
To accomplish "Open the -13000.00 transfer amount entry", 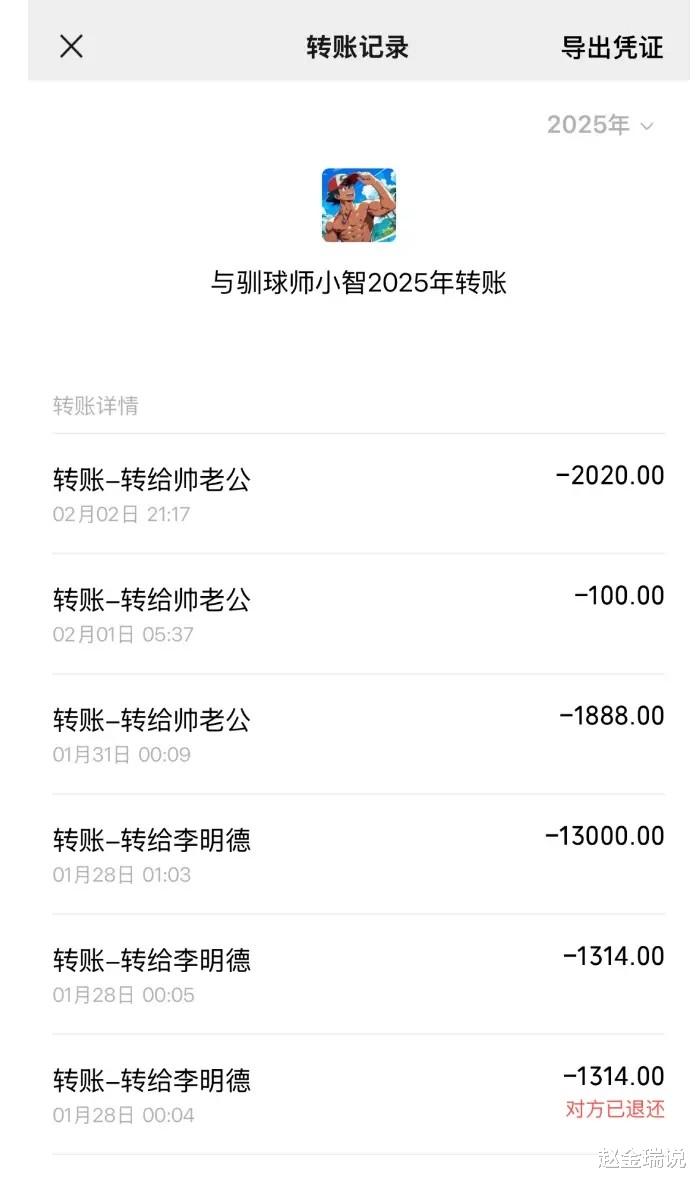I will coord(604,836).
